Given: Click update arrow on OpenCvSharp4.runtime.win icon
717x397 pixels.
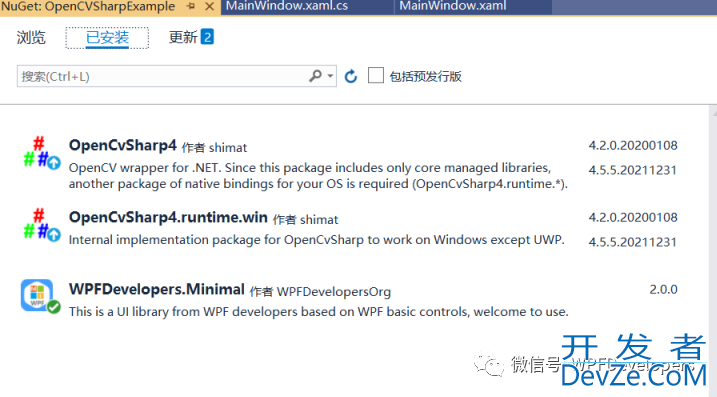Looking at the screenshot, I should click(54, 235).
